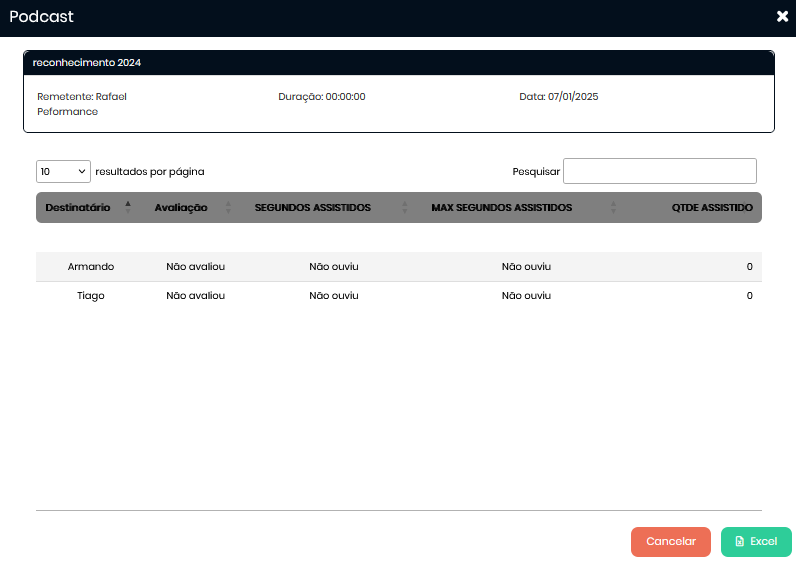Click Tiago's 'Não avaliou' rating cell
Viewport: 796px width, 561px height.
pos(195,296)
